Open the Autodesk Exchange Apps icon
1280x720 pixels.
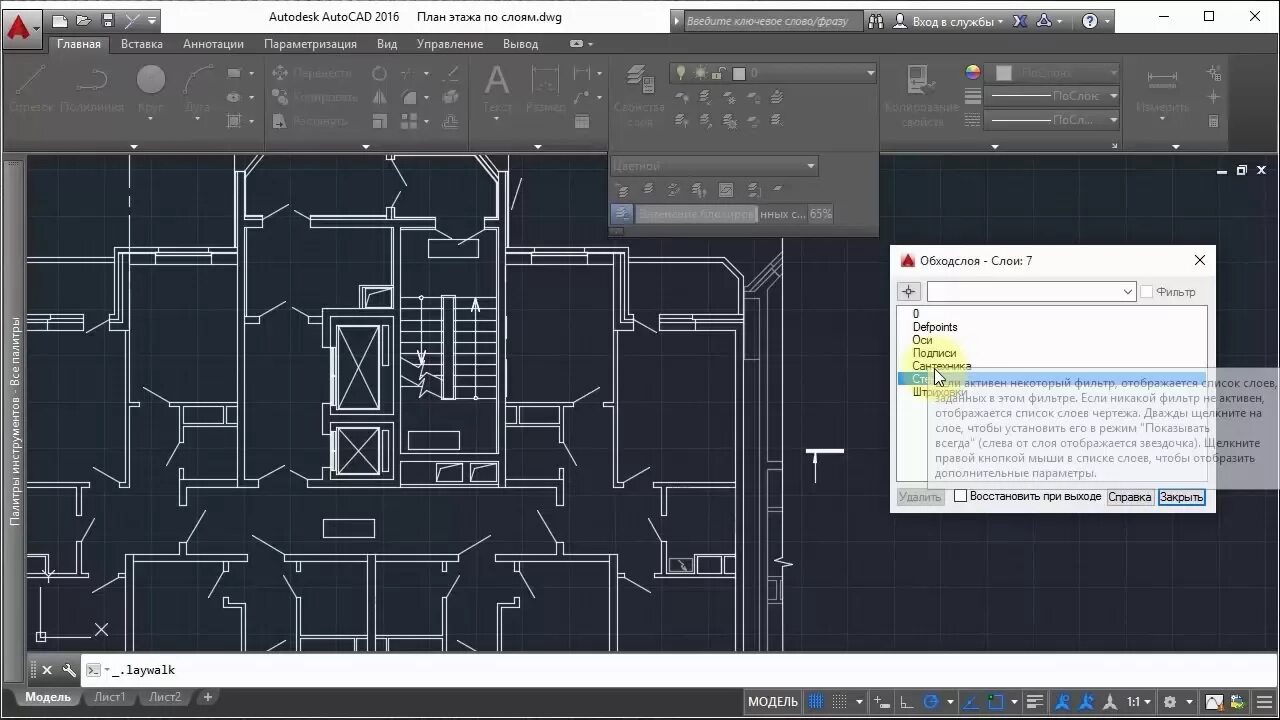[x=1020, y=21]
